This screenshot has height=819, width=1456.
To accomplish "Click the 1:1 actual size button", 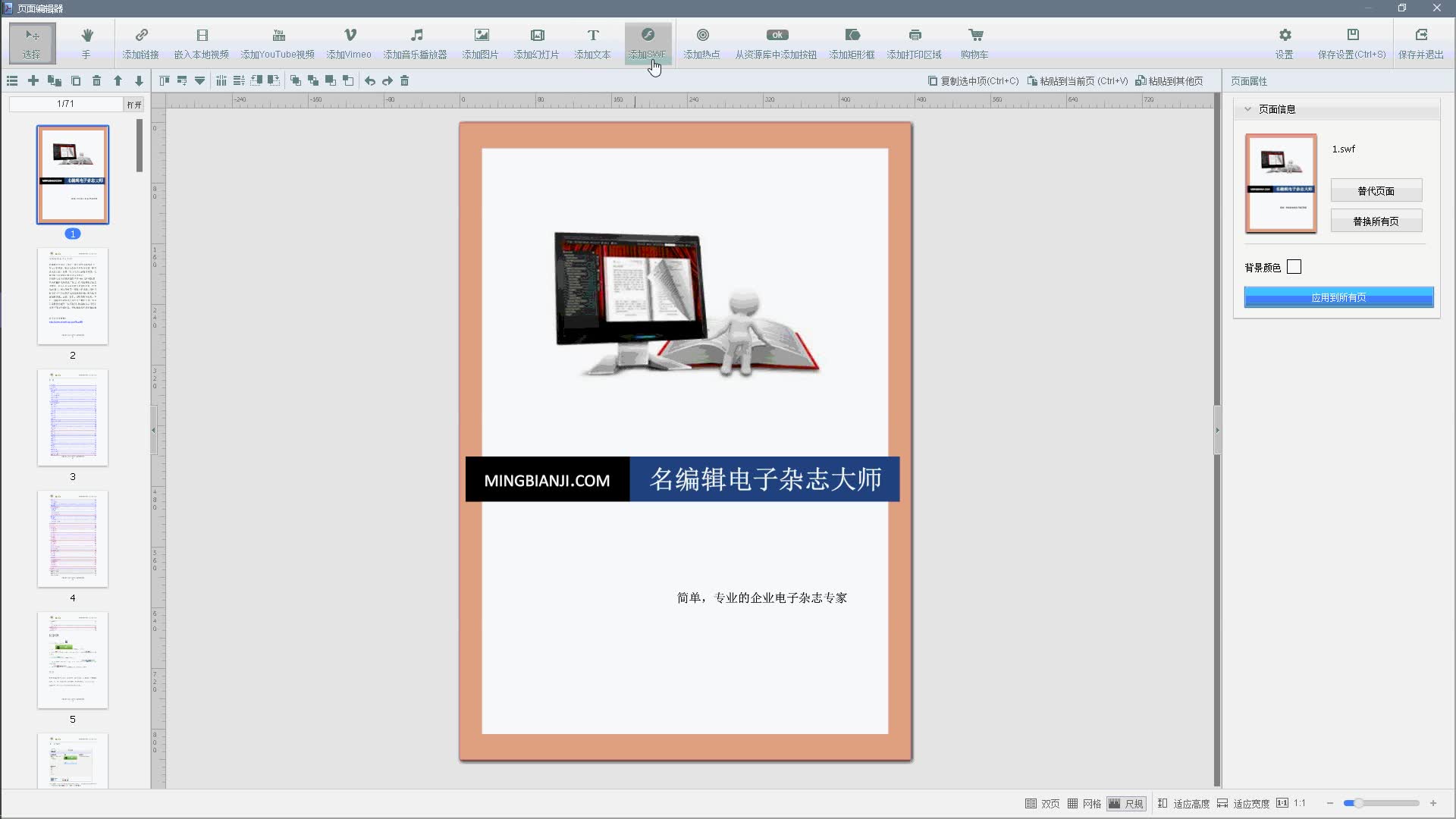I will point(1291,803).
